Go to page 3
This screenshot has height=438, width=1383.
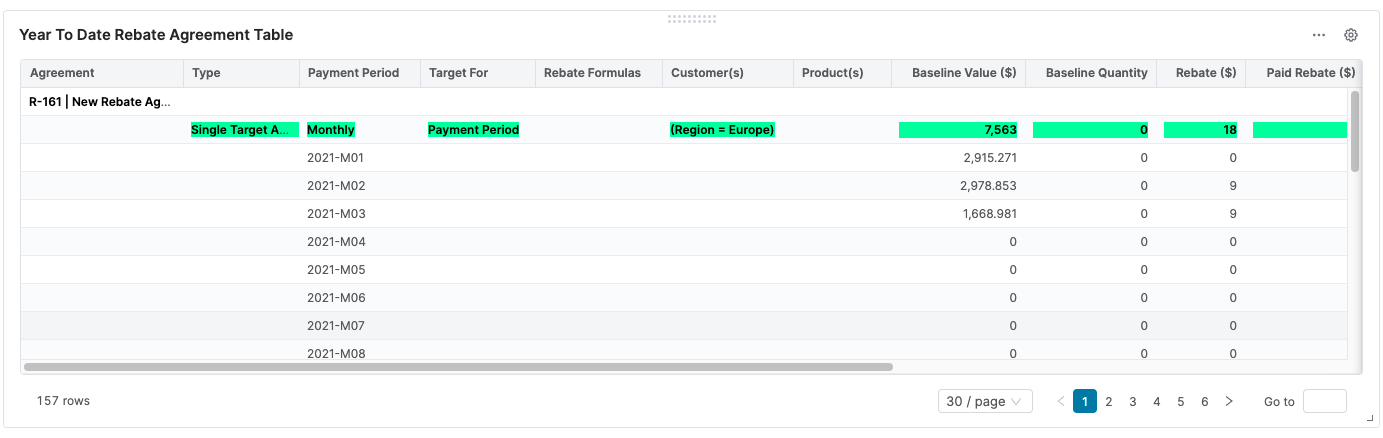click(x=1133, y=401)
